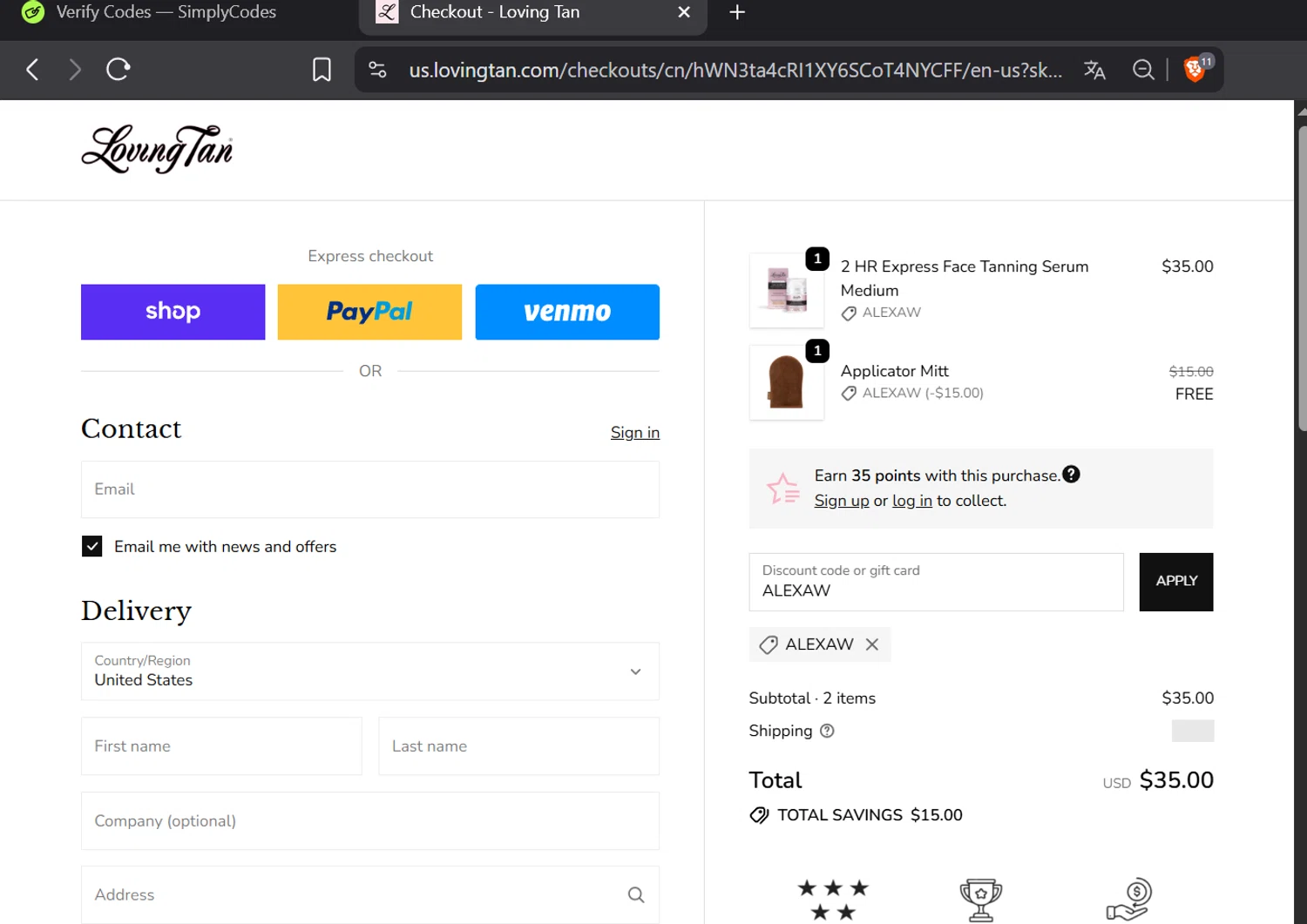Click the Company (optional) field
The image size is (1307, 924).
point(370,821)
